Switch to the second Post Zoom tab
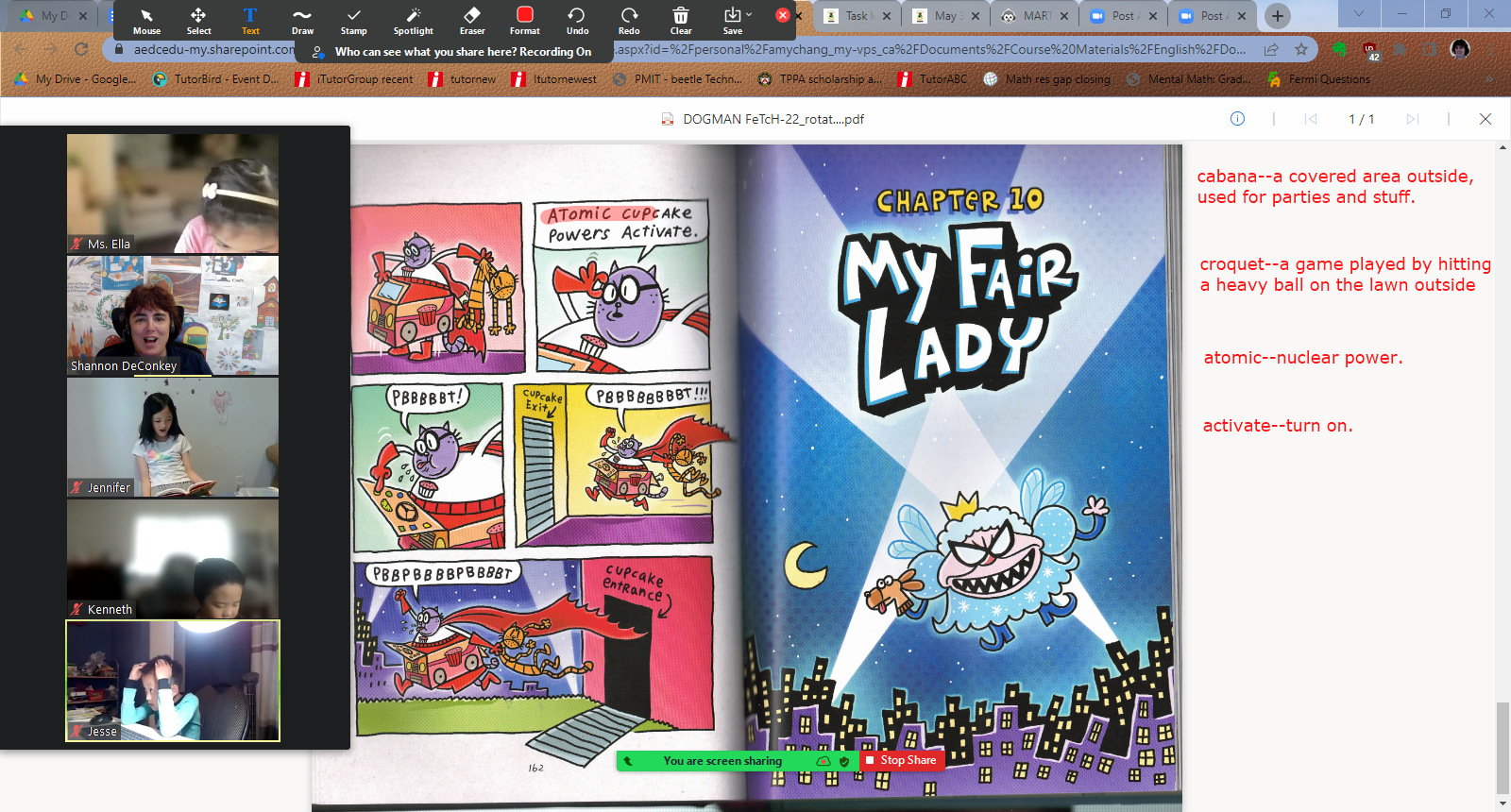1511x812 pixels. point(1211,16)
